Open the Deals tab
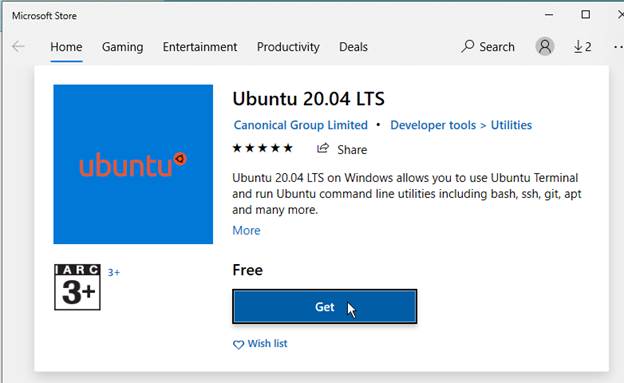 click(353, 47)
